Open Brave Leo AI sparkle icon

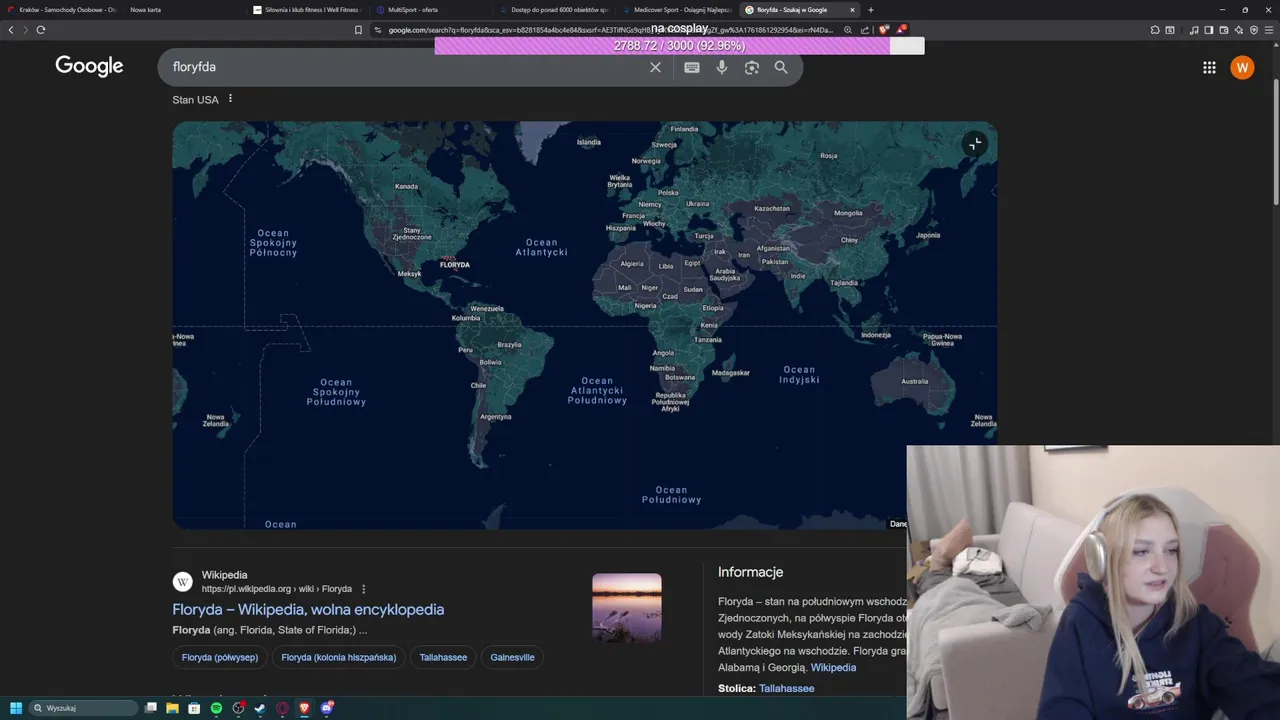click(1239, 30)
